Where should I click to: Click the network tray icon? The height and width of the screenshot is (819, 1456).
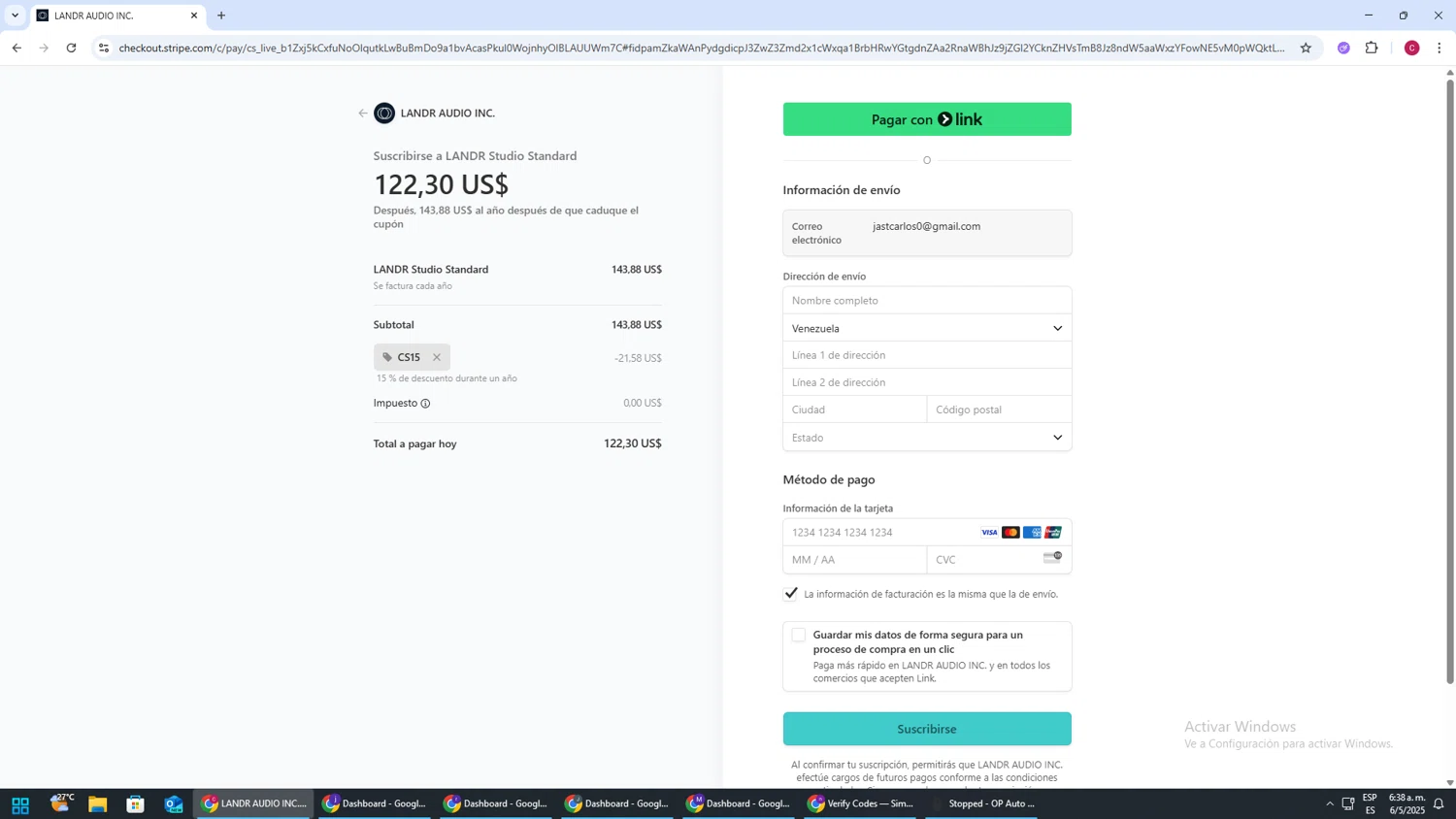(x=1348, y=804)
